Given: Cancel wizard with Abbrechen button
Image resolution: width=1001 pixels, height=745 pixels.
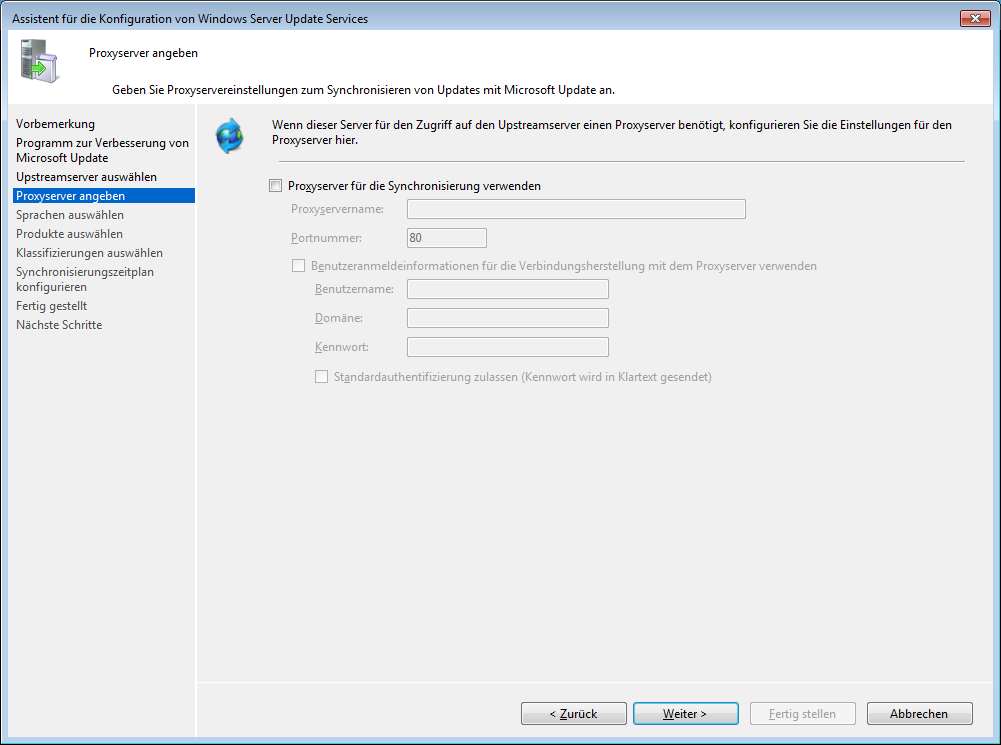Looking at the screenshot, I should 919,714.
